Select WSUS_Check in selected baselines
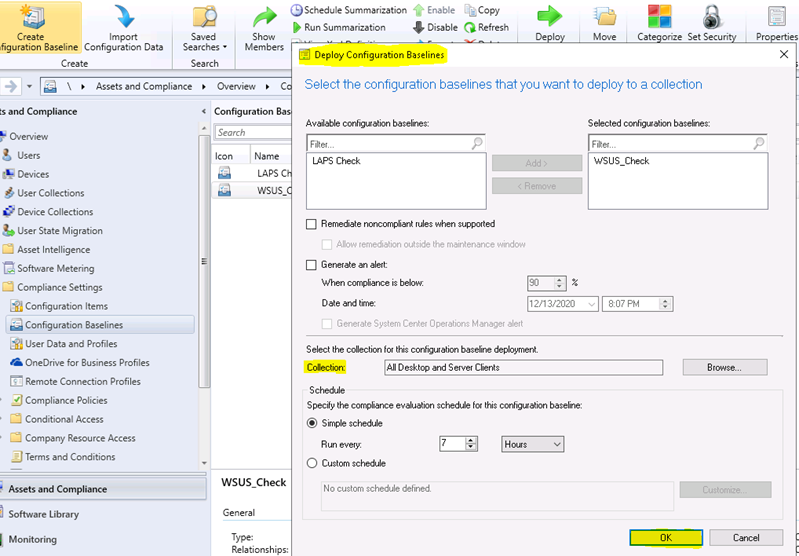Image resolution: width=799 pixels, height=556 pixels. (x=622, y=161)
